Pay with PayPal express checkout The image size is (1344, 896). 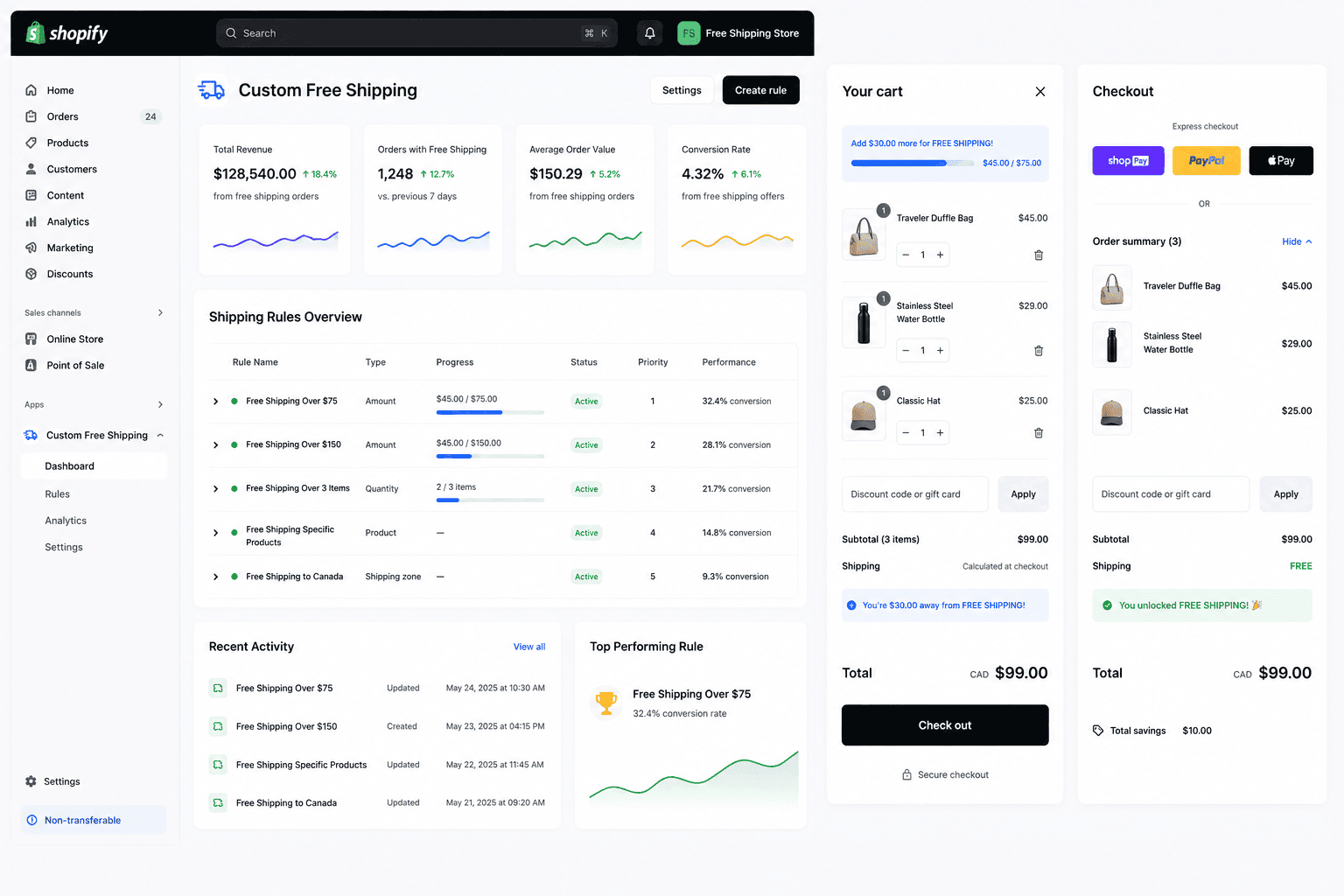[x=1207, y=161]
